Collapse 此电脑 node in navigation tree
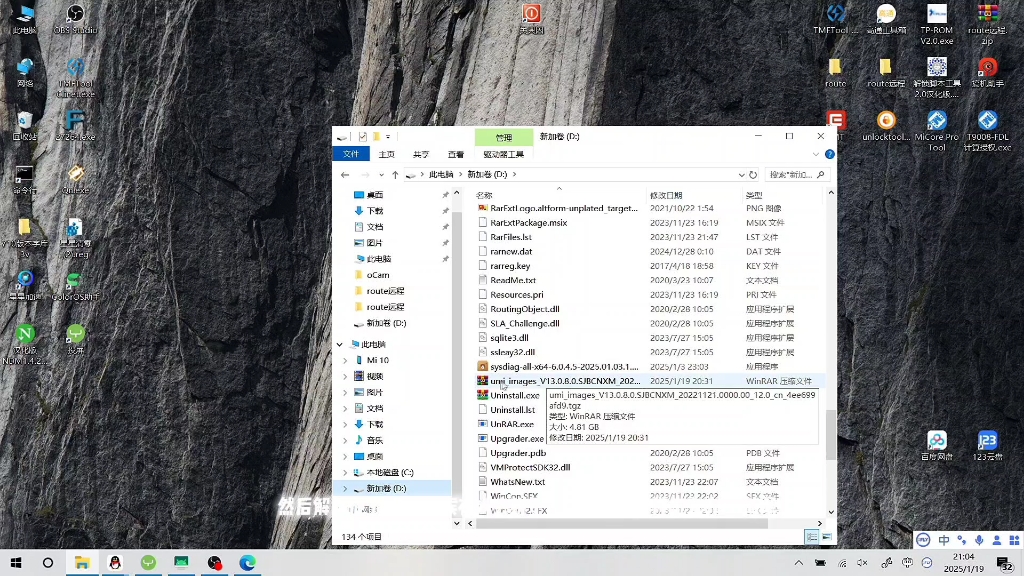The width and height of the screenshot is (1024, 576). (x=340, y=344)
